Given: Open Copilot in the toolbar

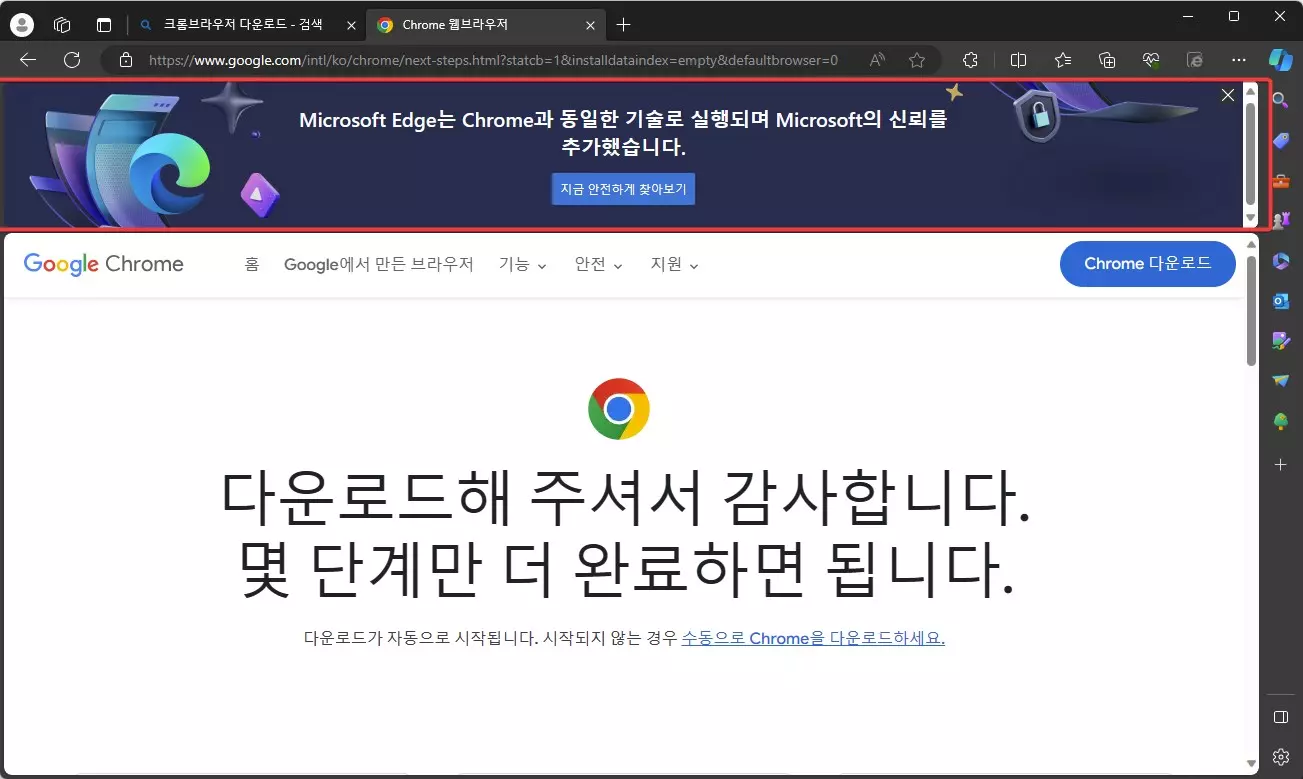Looking at the screenshot, I should click(1281, 59).
